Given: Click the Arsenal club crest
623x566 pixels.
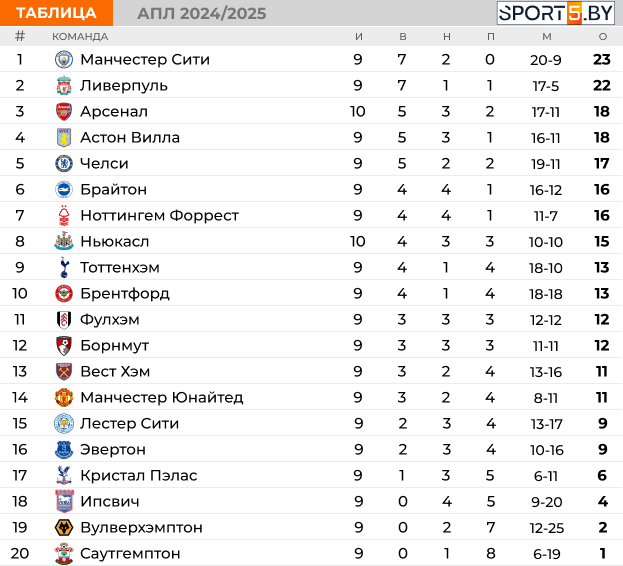Looking at the screenshot, I should (x=64, y=111).
